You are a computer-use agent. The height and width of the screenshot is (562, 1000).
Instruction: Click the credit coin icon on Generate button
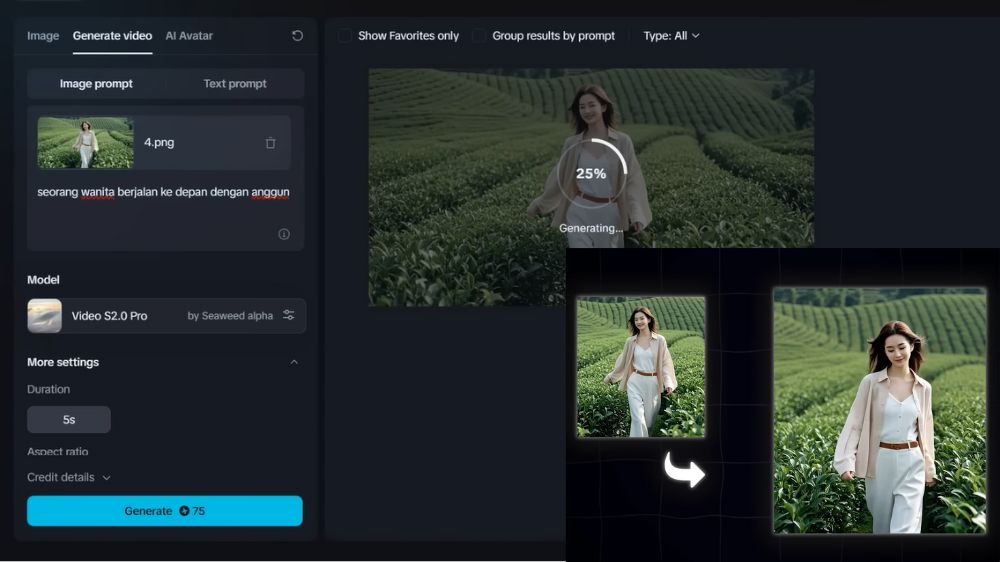pos(184,511)
